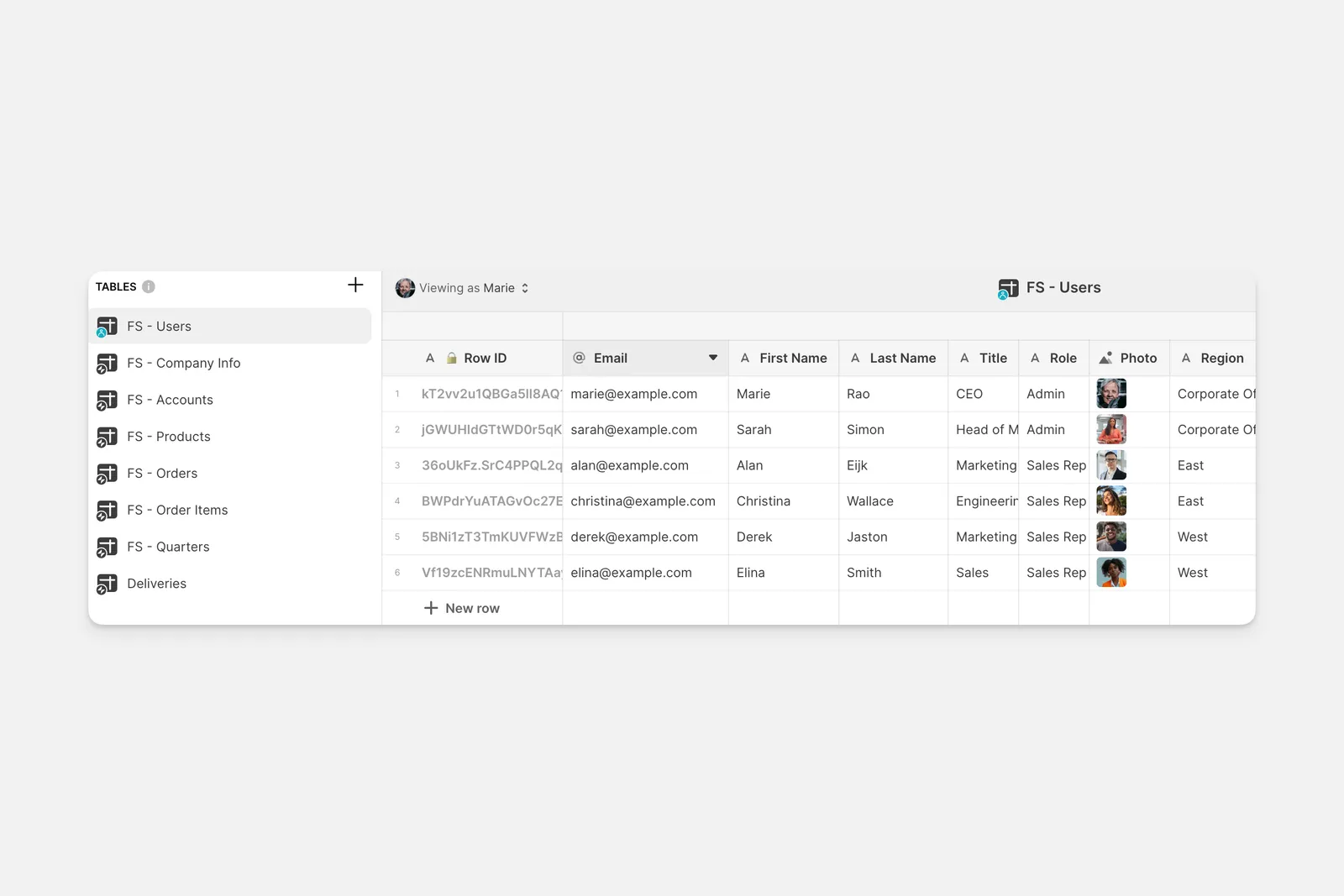Viewport: 1344px width, 896px height.
Task: Click Elina Smith's photo thumbnail
Action: point(1111,573)
